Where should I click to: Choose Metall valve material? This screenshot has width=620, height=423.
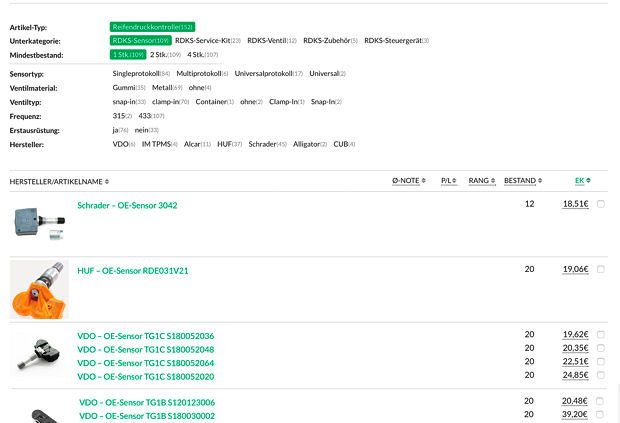167,87
